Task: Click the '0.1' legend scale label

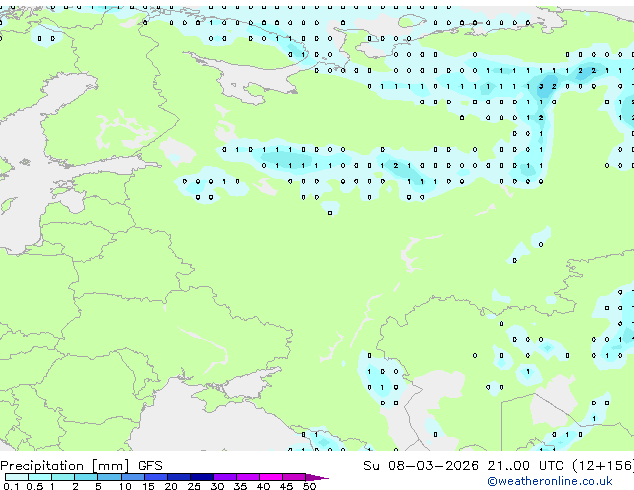Action: pyautogui.click(x=11, y=486)
